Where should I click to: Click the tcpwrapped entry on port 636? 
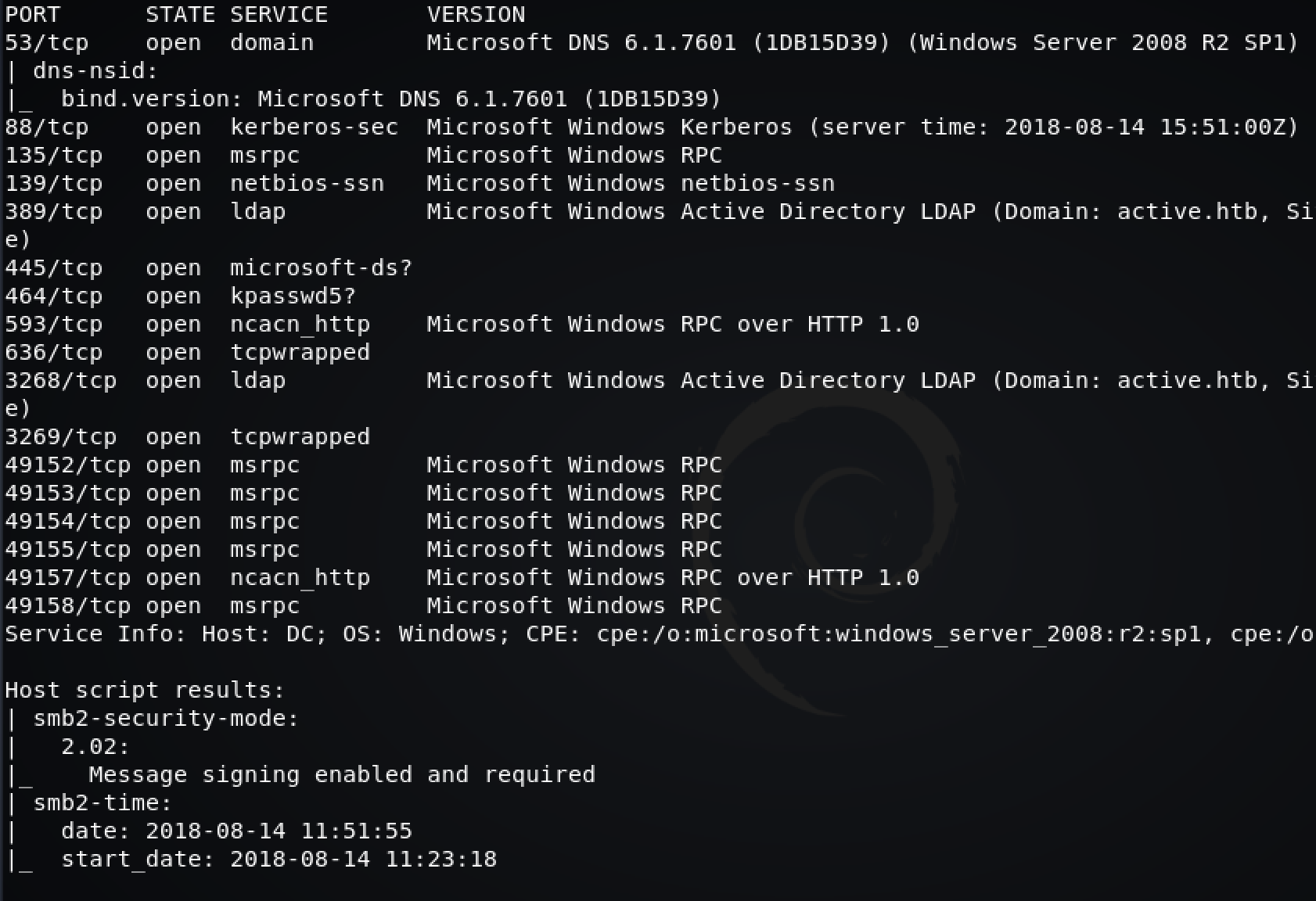click(300, 353)
